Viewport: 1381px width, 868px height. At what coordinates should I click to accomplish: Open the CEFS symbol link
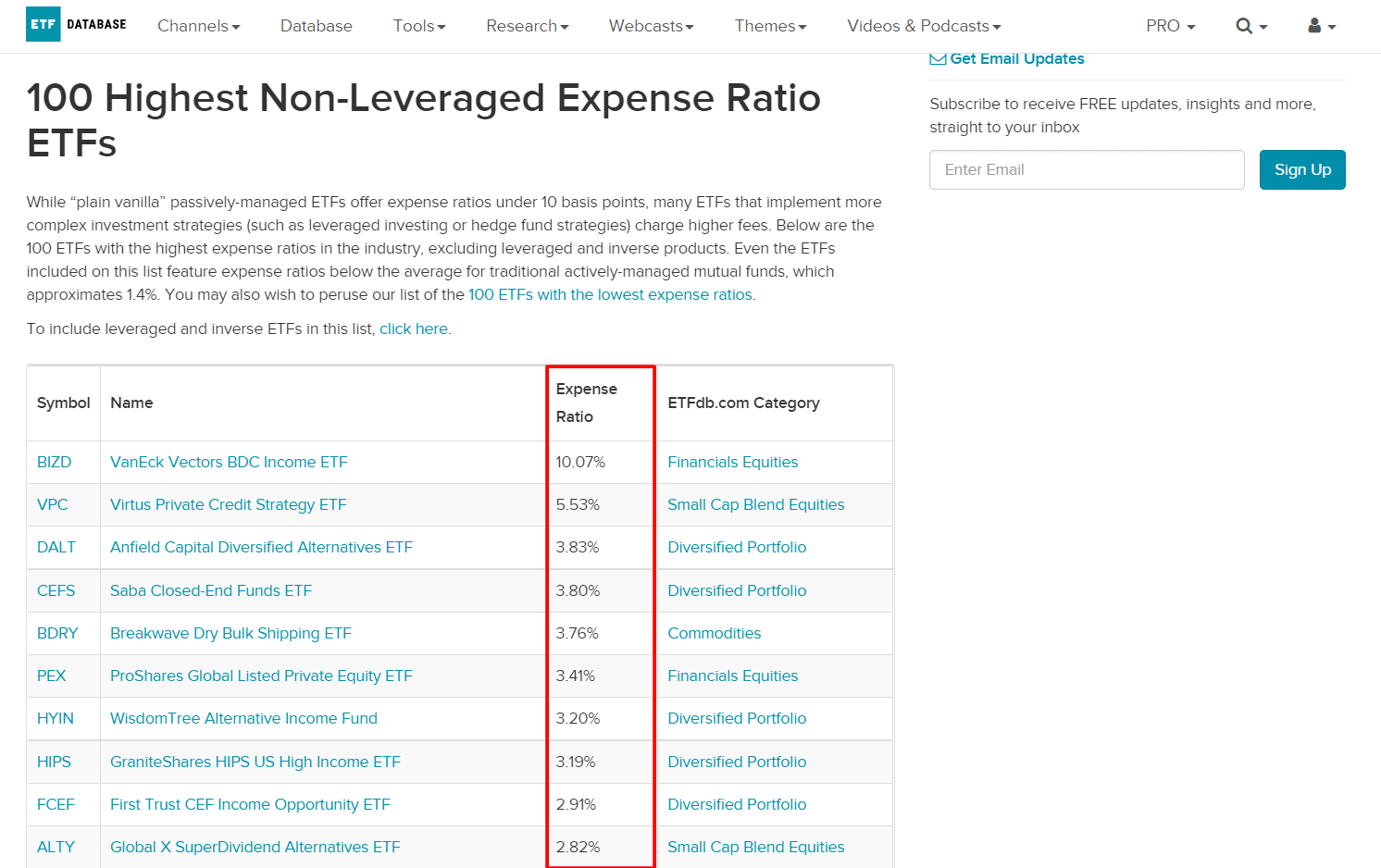pyautogui.click(x=56, y=590)
